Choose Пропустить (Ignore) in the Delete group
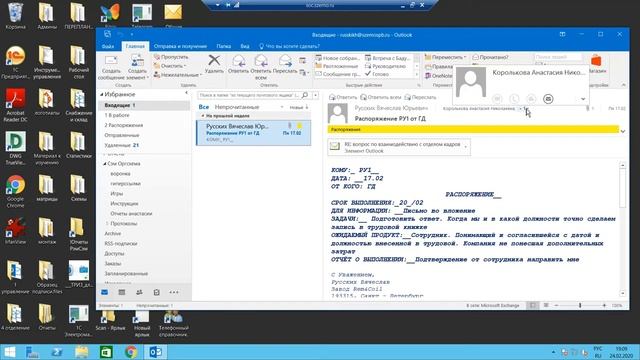This screenshot has width=640, height=360. pyautogui.click(x=171, y=57)
